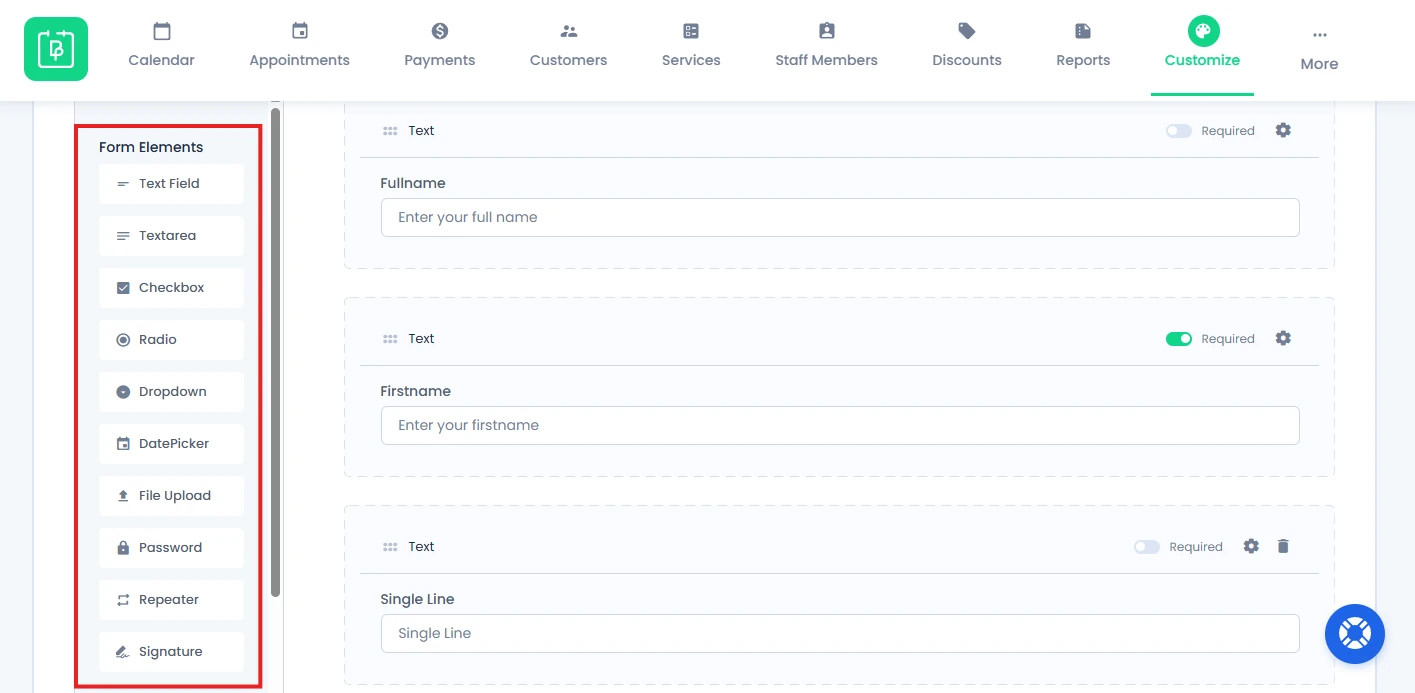Add a Text Field element
This screenshot has height=693, width=1415.
(x=171, y=184)
